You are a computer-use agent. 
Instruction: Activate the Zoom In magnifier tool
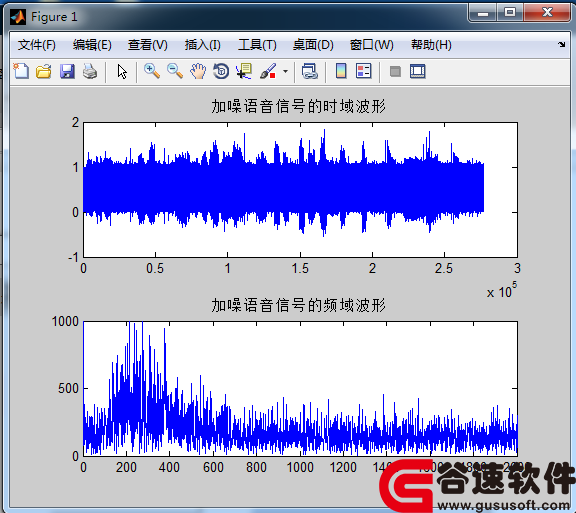(x=152, y=71)
